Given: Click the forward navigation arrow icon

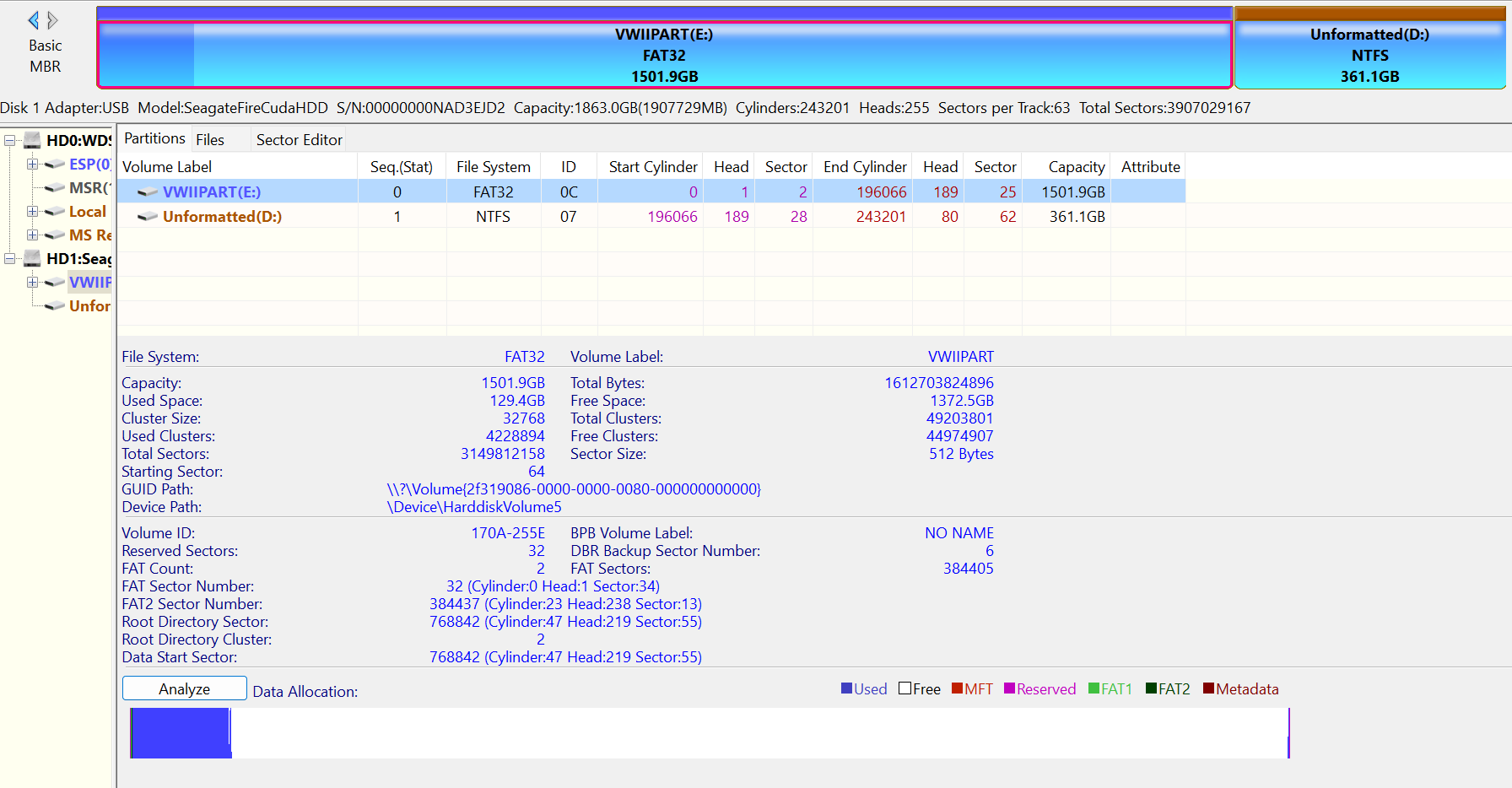Looking at the screenshot, I should click(52, 20).
